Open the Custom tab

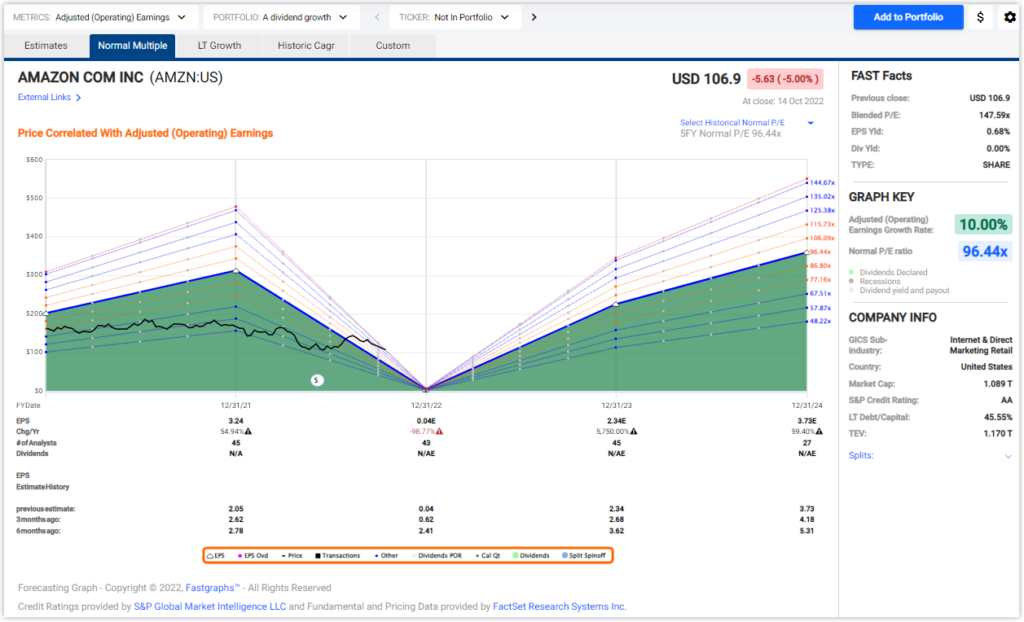click(x=392, y=46)
